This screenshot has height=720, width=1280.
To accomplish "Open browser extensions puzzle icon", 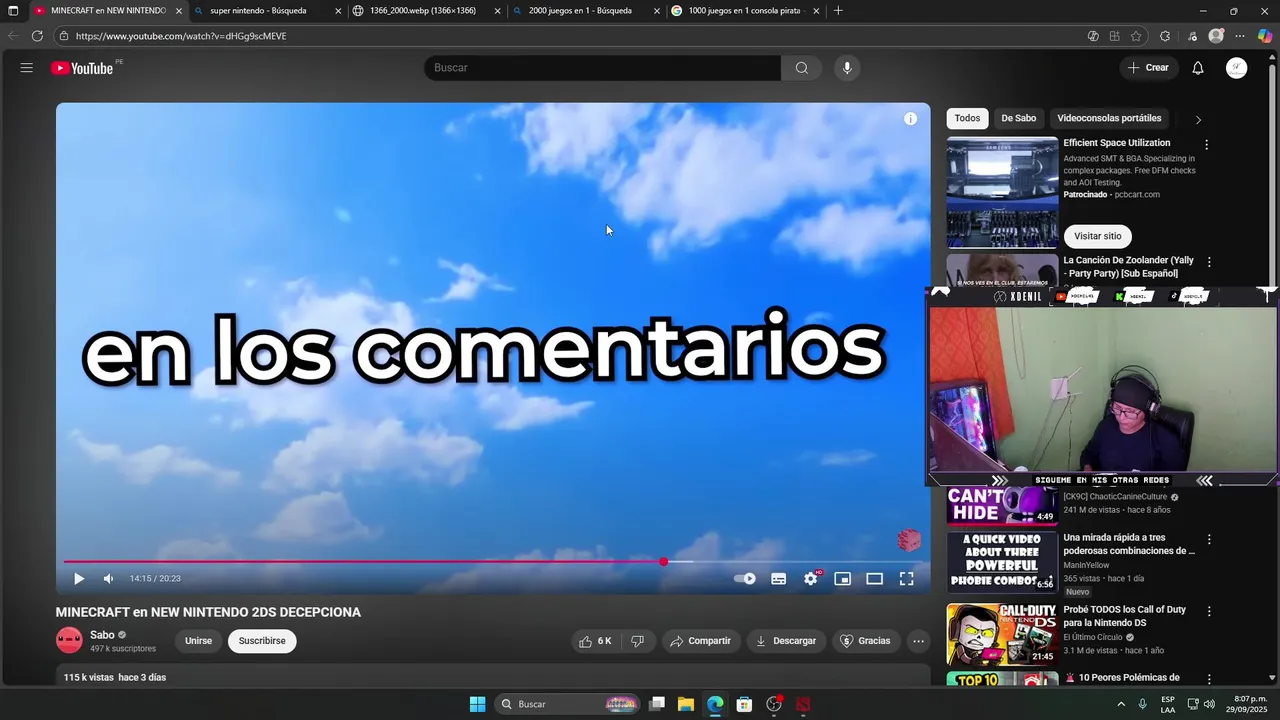I will [x=1165, y=36].
